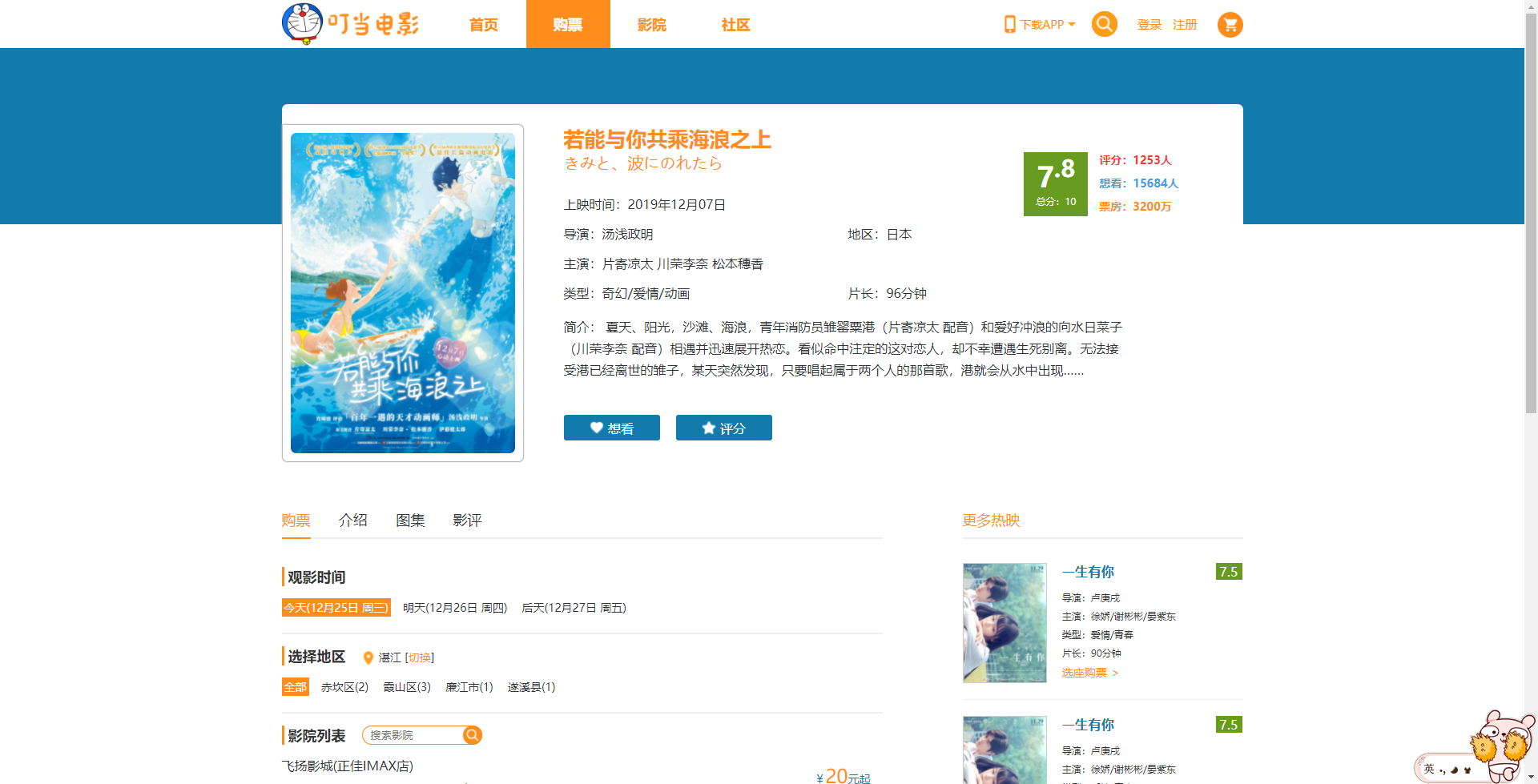Expand the 下载APP dropdown arrow

1072,24
